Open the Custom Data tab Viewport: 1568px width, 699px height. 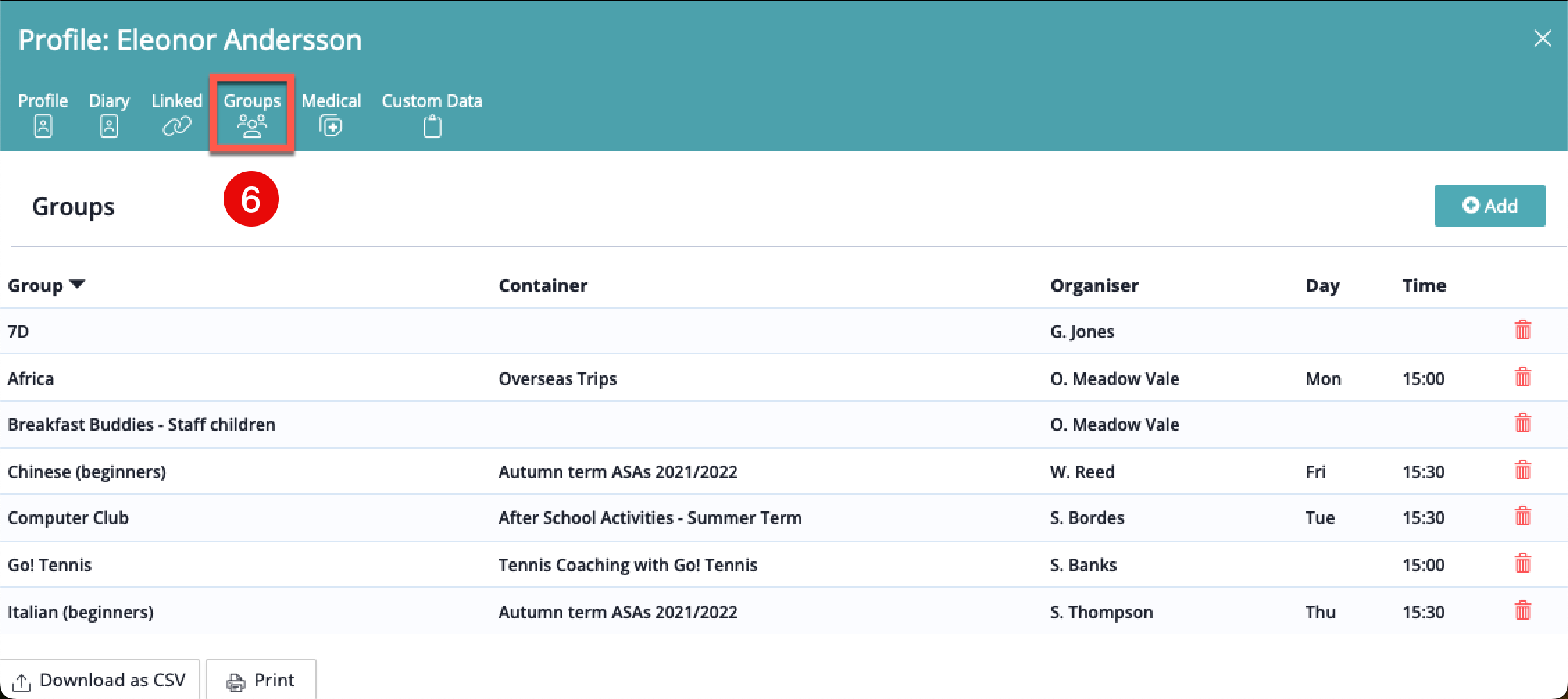[x=431, y=114]
